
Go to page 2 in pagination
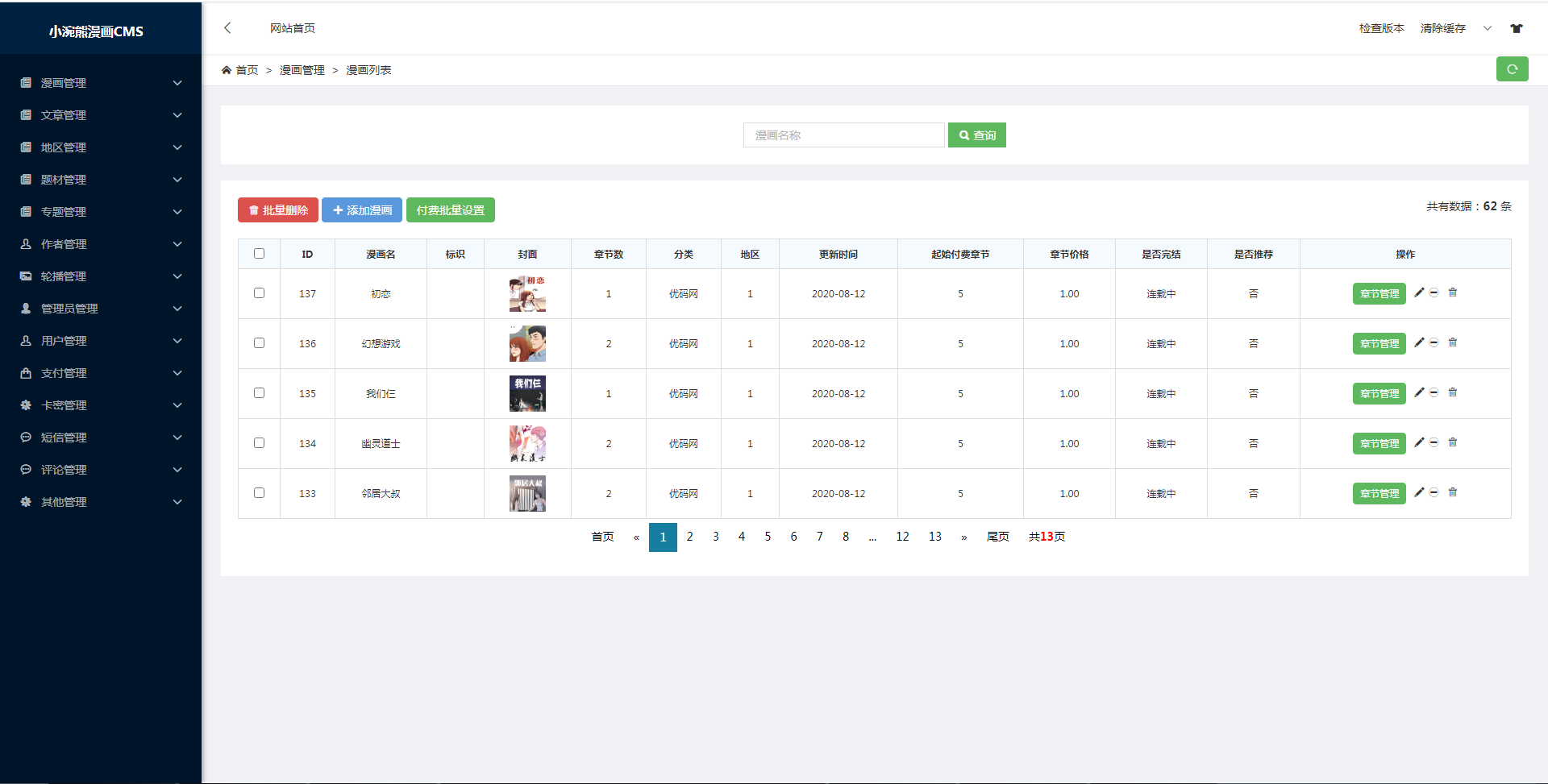[x=689, y=537]
